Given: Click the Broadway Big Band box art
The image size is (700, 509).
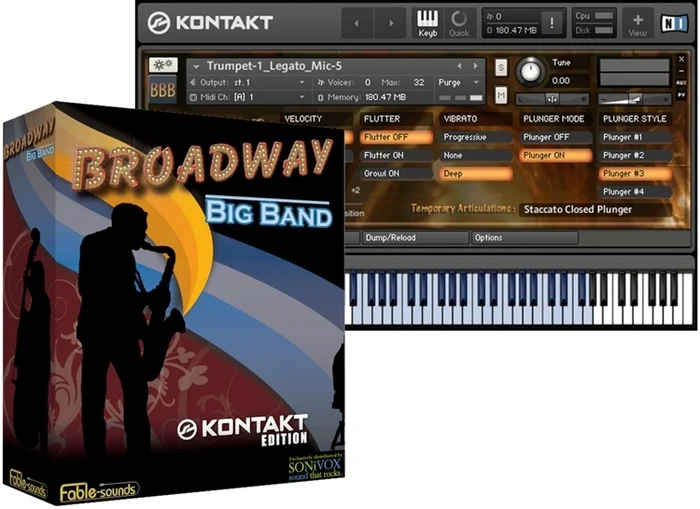Looking at the screenshot, I should pyautogui.click(x=174, y=304).
